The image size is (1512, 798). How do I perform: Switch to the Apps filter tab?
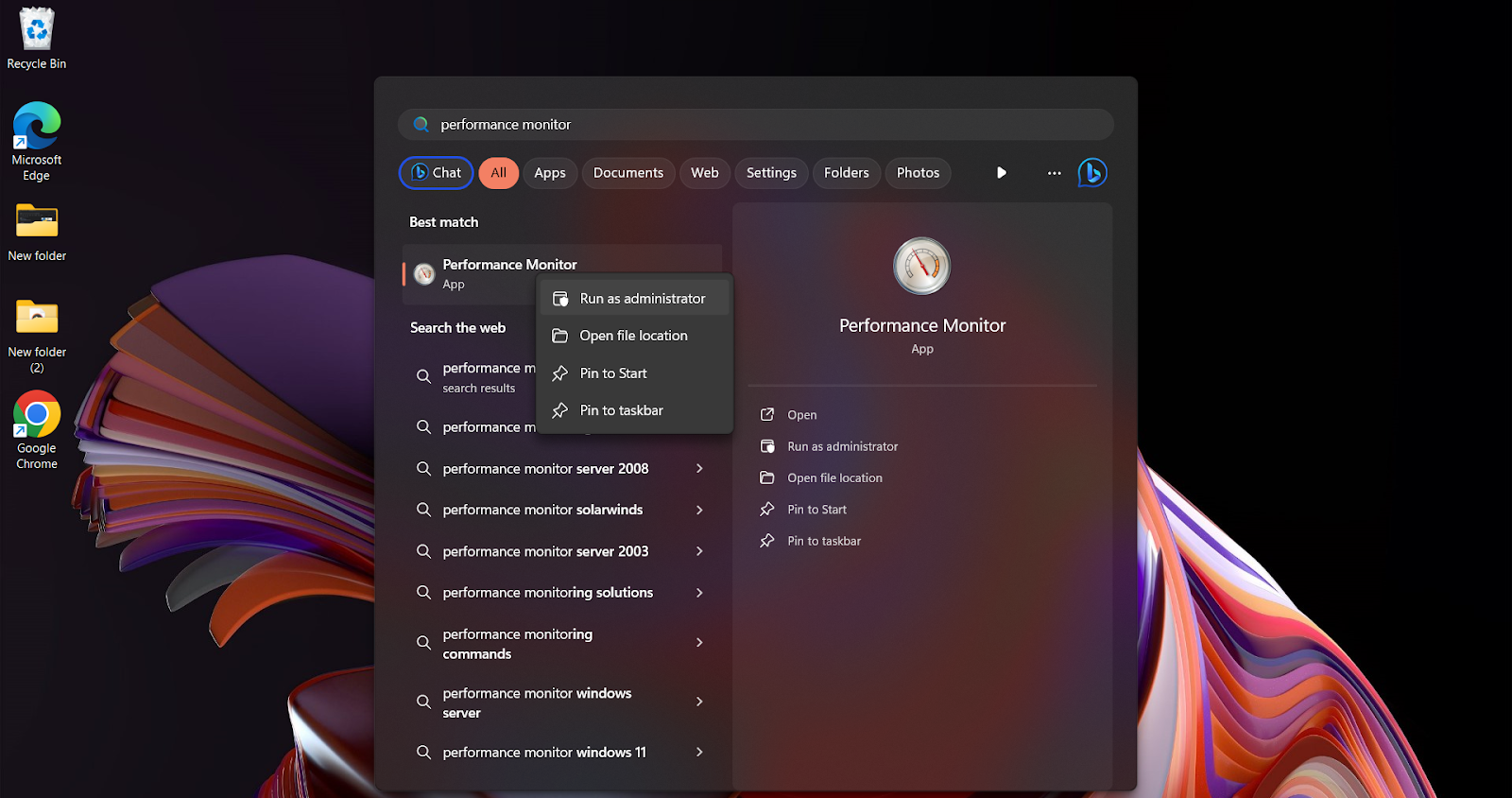(550, 173)
